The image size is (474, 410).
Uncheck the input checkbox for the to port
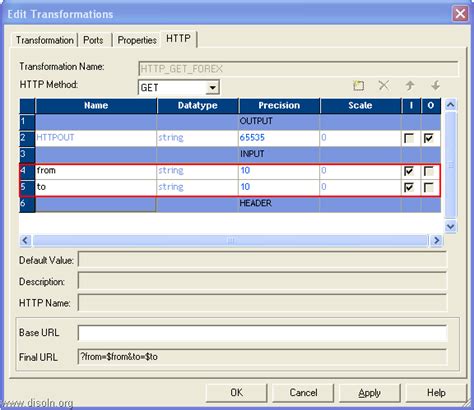(x=409, y=187)
